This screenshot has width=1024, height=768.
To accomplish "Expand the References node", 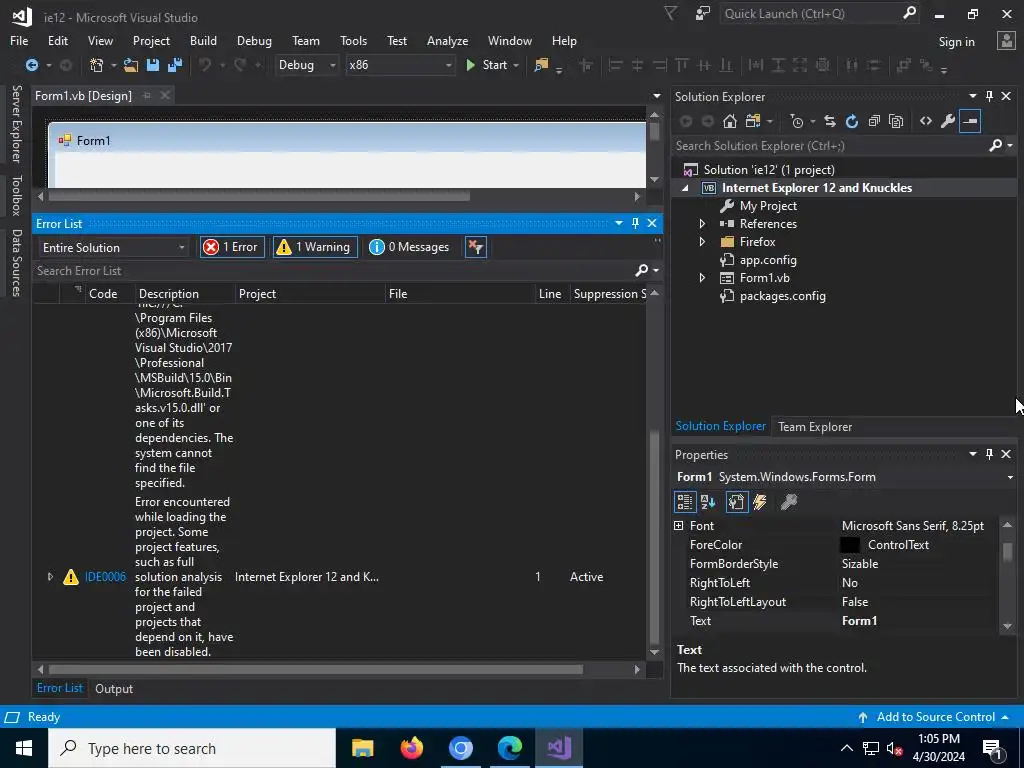I will click(702, 223).
